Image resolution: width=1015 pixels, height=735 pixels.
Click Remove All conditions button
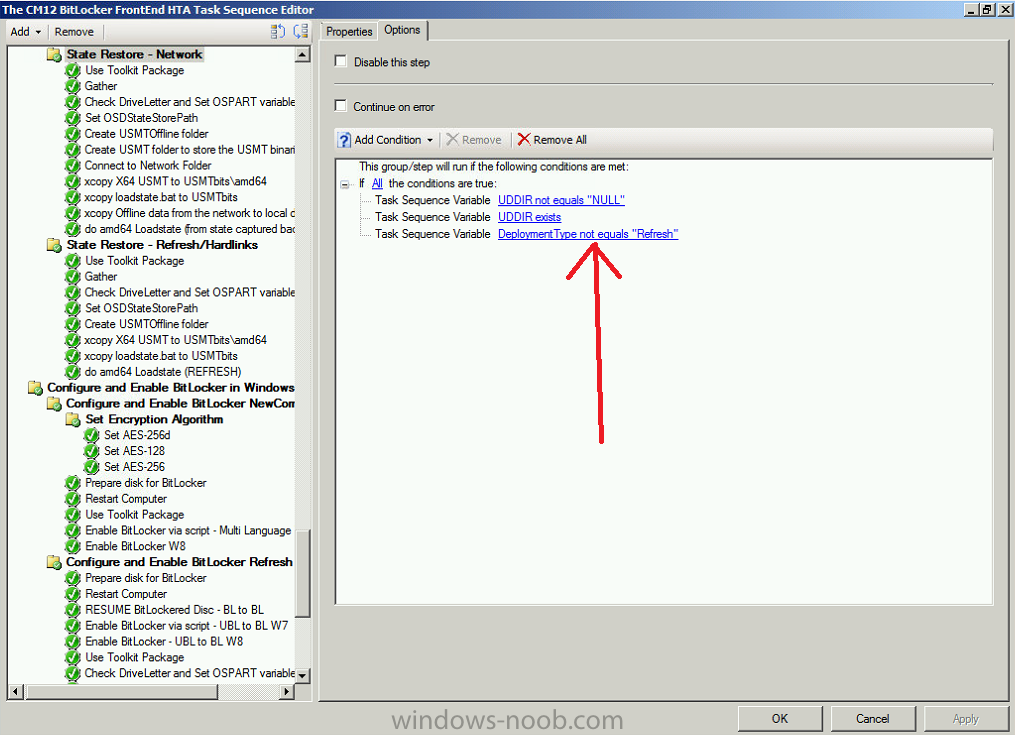[552, 140]
